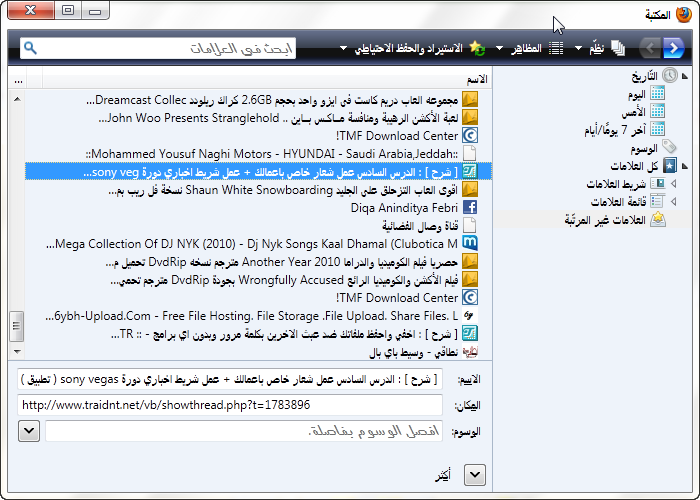Image resolution: width=700 pixels, height=500 pixels.
Task: Click icon of 6ybh-Upload.Com bookmark
Action: [470, 316]
